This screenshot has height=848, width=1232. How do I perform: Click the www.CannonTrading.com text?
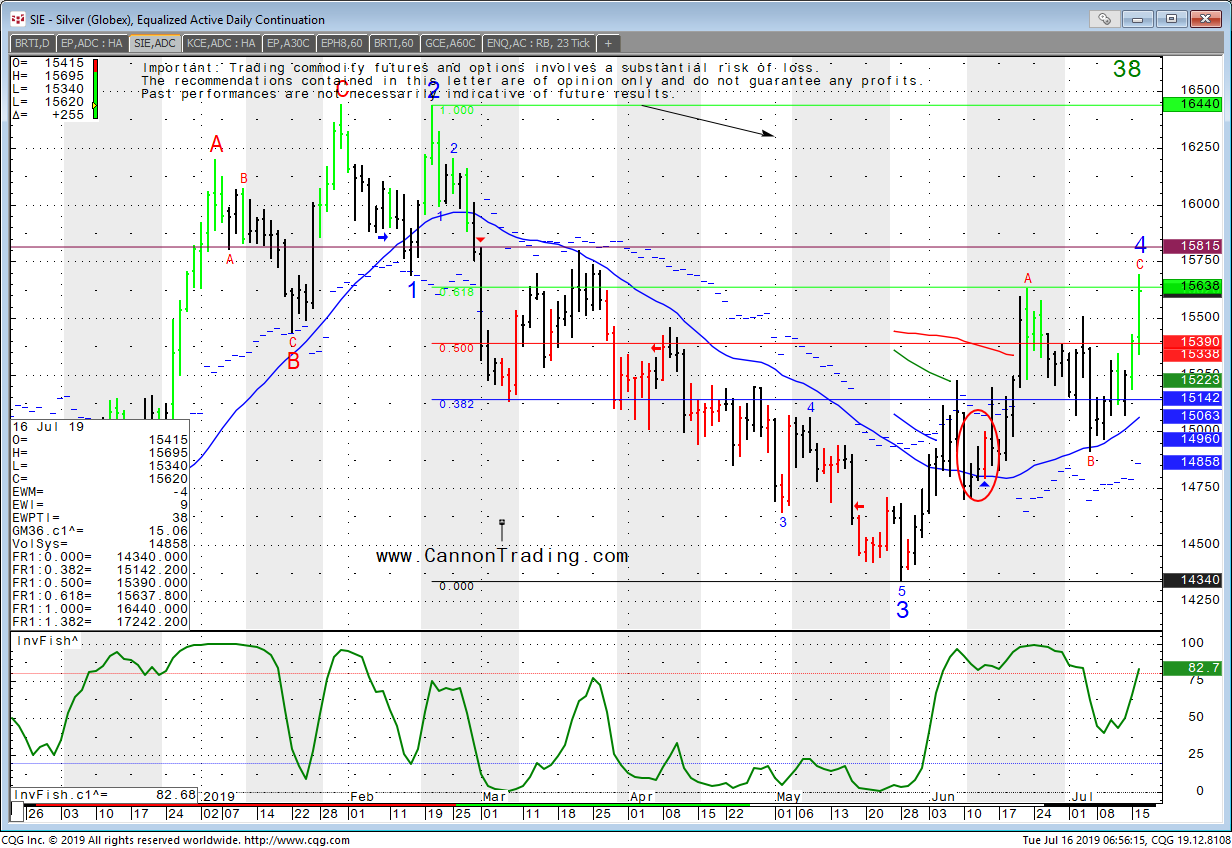[502, 556]
